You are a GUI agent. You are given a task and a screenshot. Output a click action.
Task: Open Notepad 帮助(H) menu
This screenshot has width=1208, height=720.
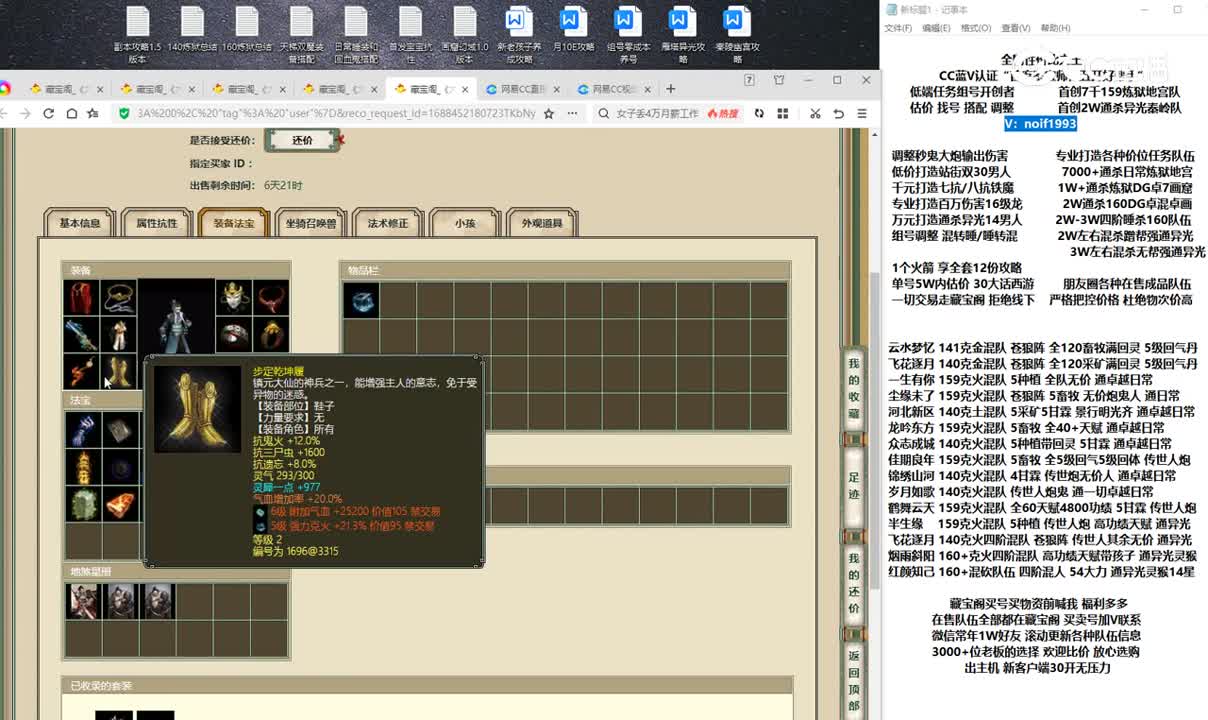click(x=1055, y=28)
